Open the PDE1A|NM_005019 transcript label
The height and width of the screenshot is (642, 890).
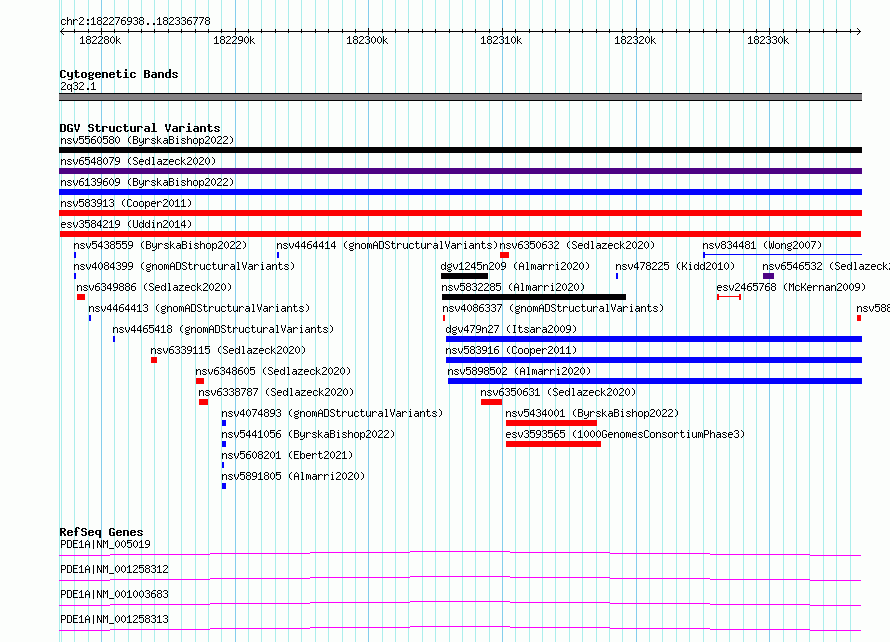pos(106,544)
